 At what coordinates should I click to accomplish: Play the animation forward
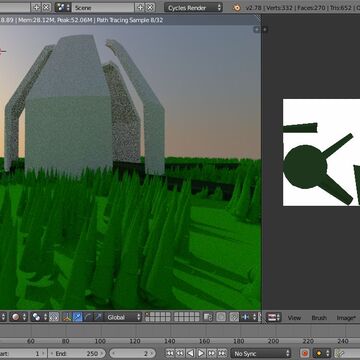coord(201,353)
